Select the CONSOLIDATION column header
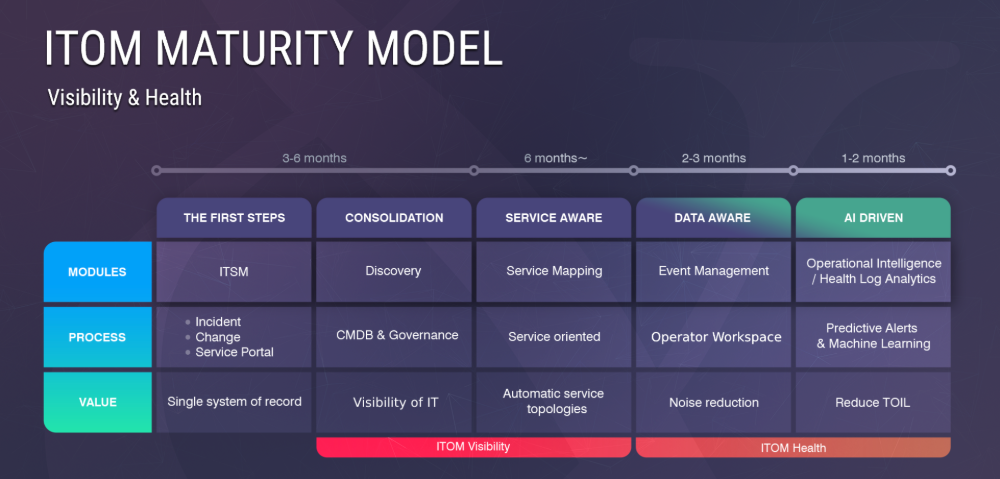Viewport: 1000px width, 479px height. [394, 217]
